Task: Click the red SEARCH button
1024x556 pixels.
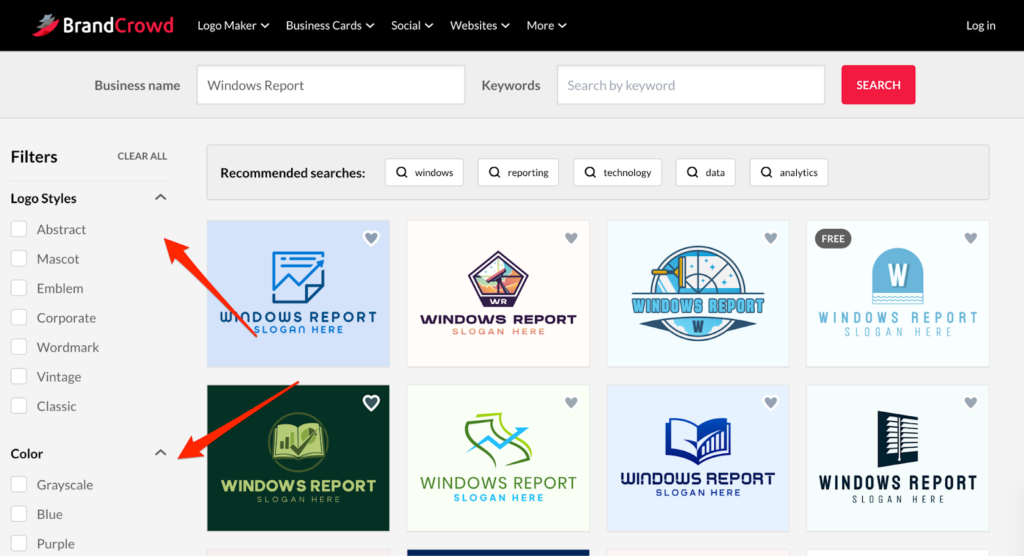Action: coord(878,85)
